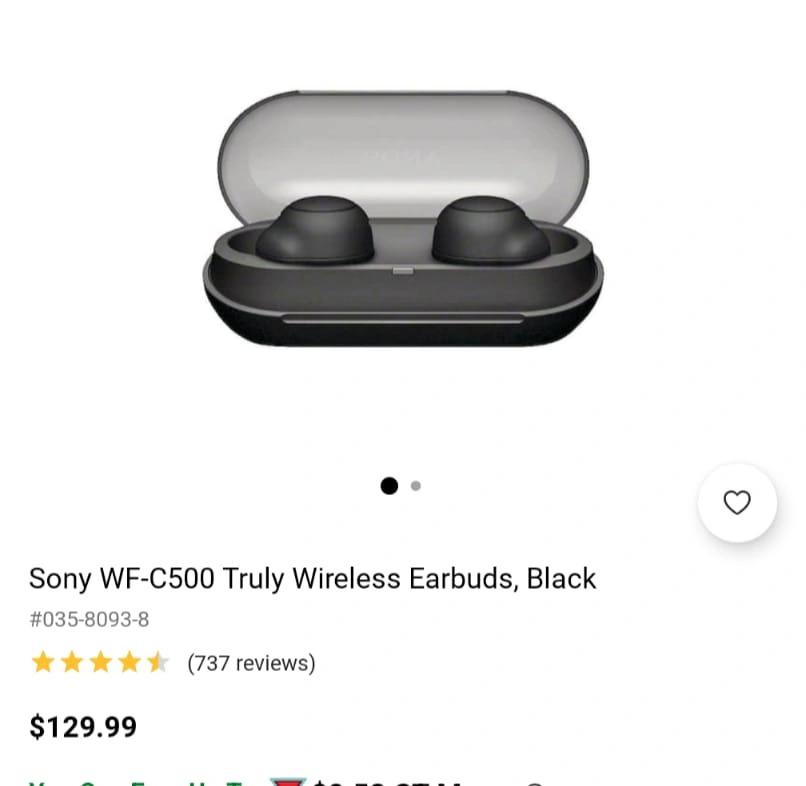Tap the first gold rating star
This screenshot has height=786, width=806.
click(x=43, y=662)
